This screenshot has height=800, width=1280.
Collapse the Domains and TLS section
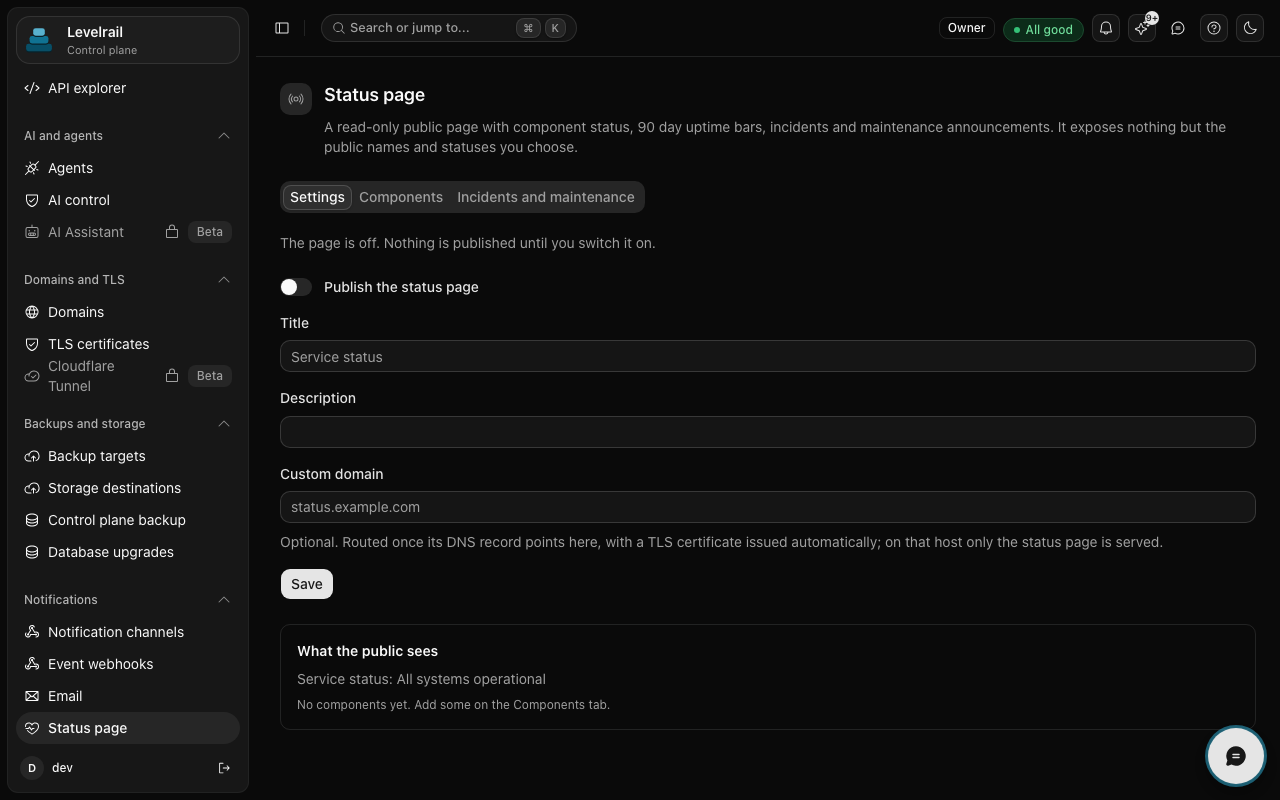(224, 280)
